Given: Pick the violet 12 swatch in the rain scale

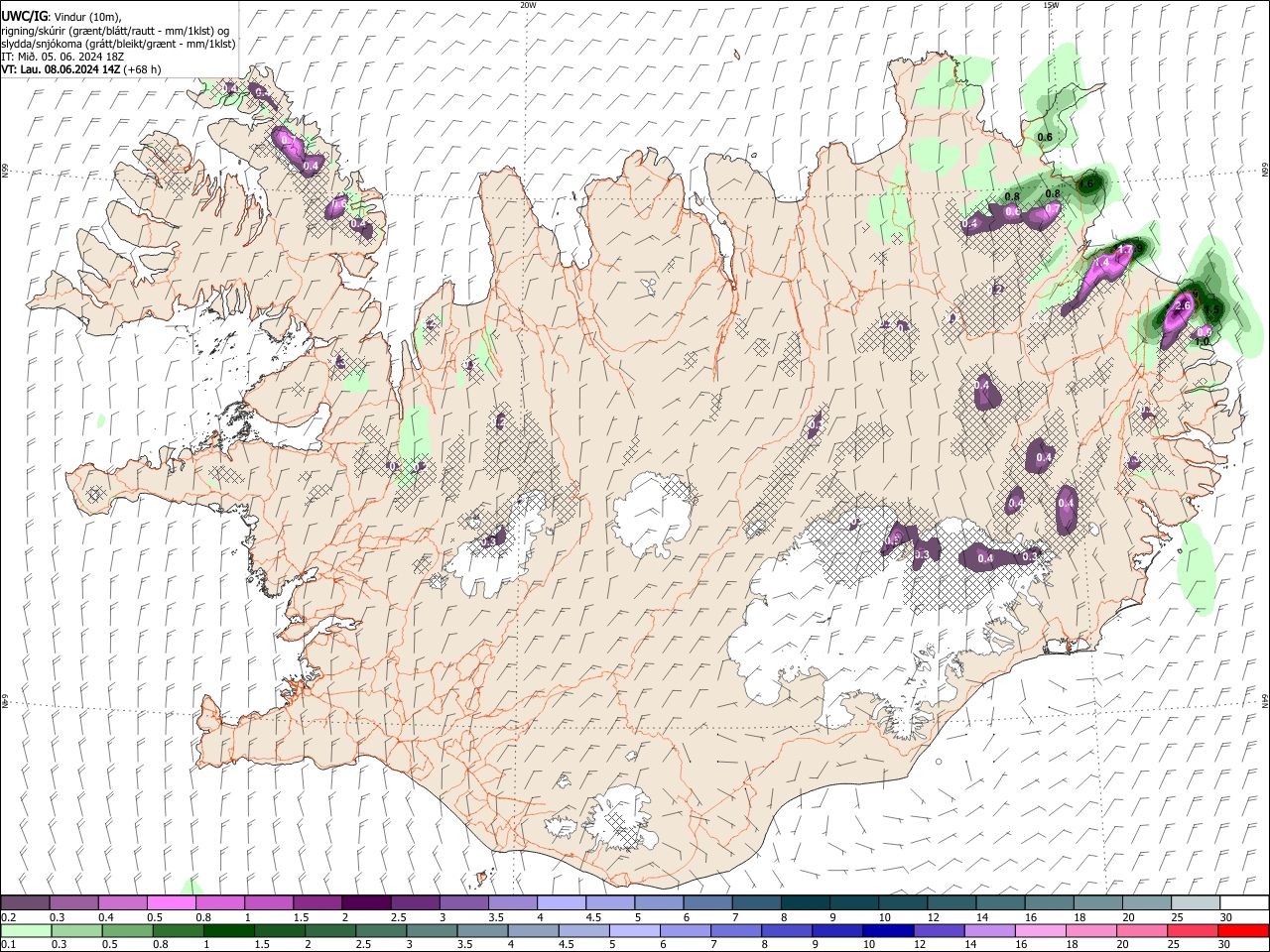Looking at the screenshot, I should (x=939, y=931).
